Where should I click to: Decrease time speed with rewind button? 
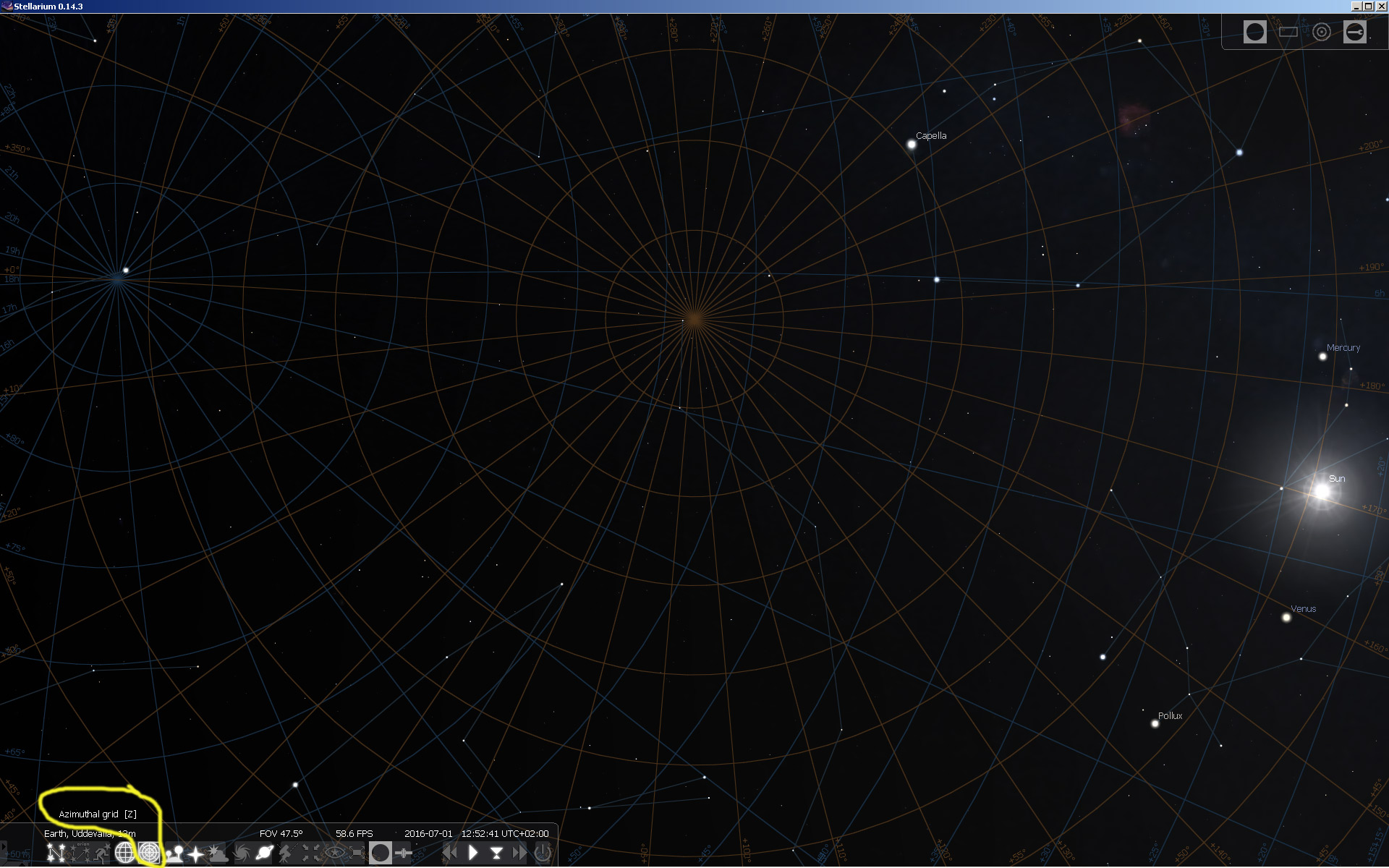pyautogui.click(x=450, y=853)
